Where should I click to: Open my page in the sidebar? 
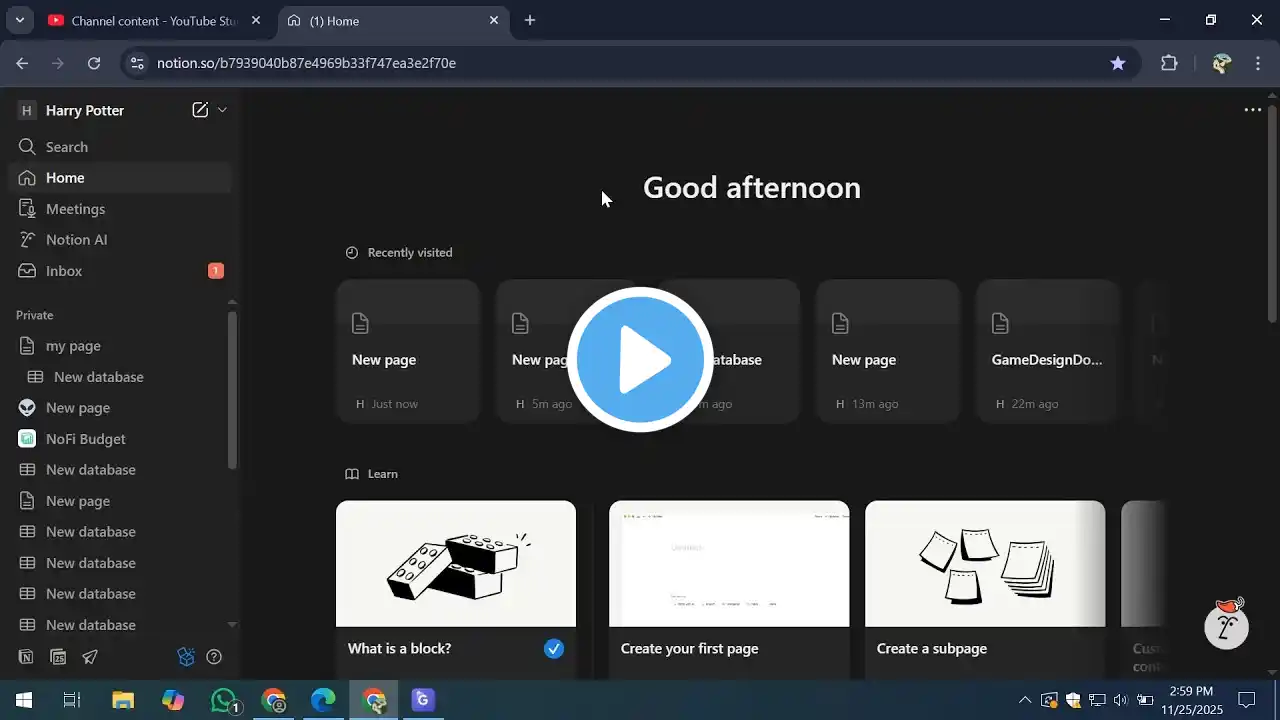coord(120,346)
